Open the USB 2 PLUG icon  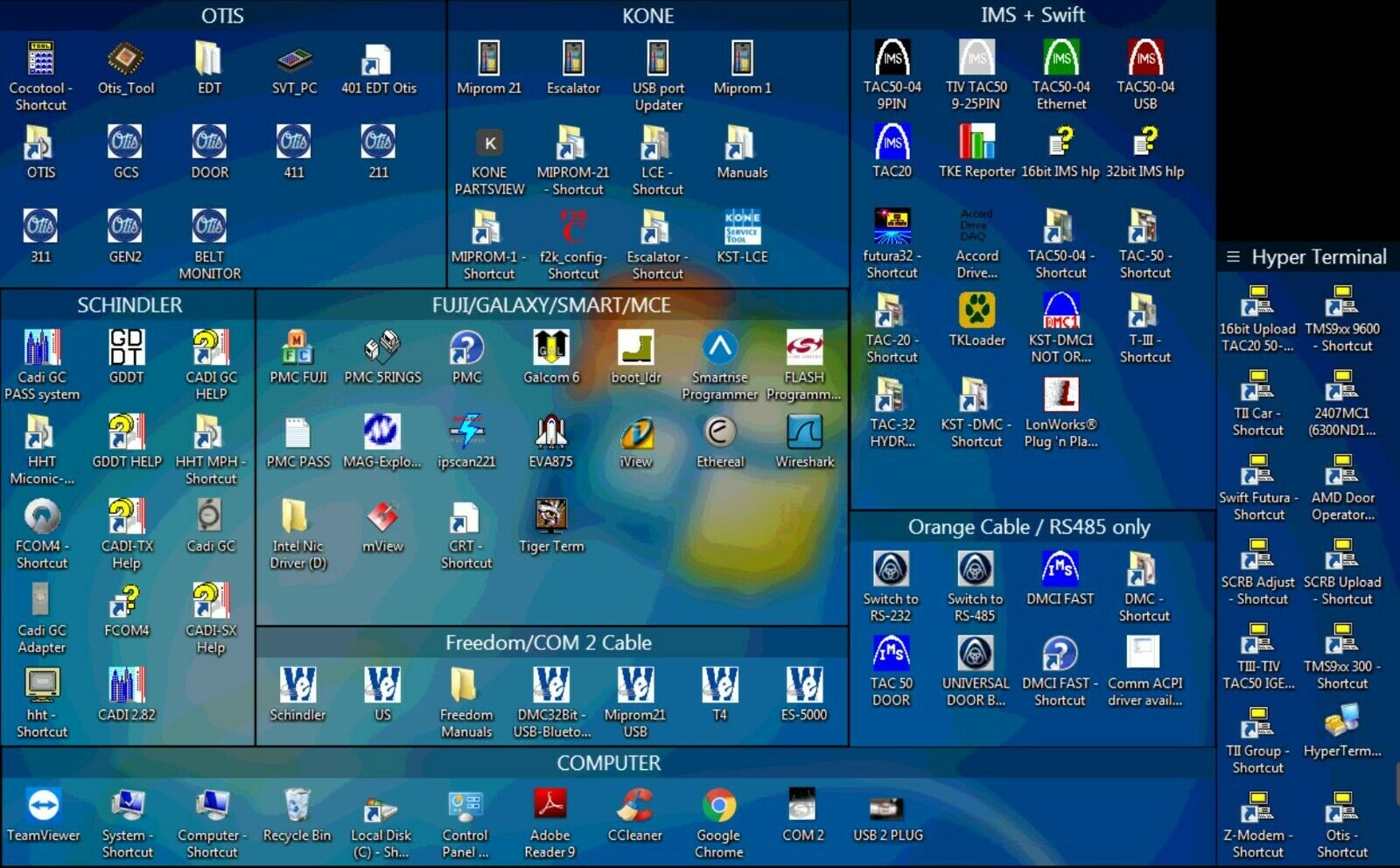click(887, 807)
